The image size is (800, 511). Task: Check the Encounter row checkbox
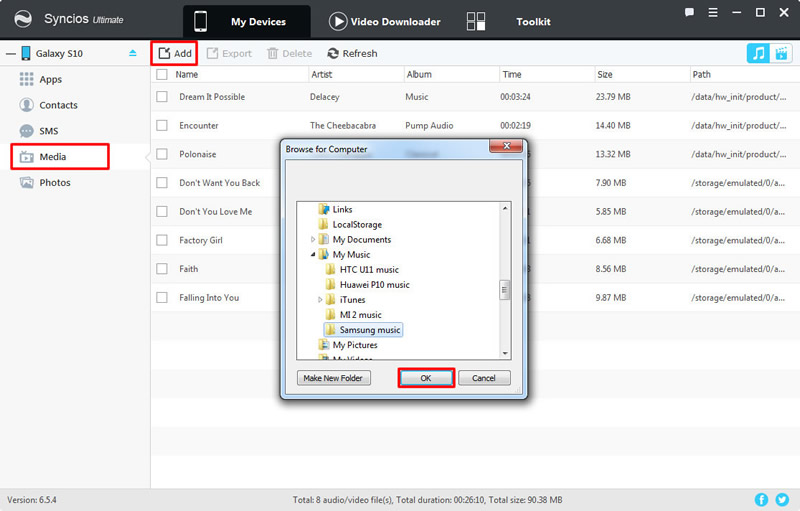point(162,125)
